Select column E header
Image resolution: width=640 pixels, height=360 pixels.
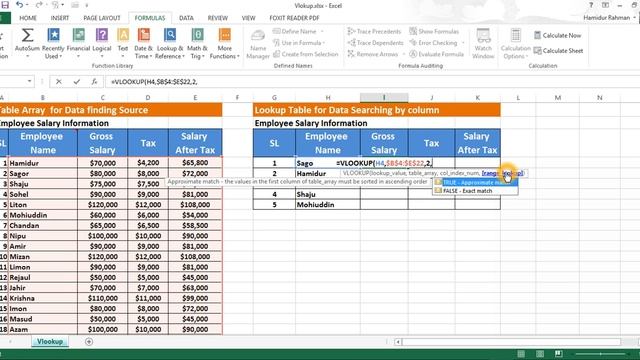pyautogui.click(x=195, y=98)
